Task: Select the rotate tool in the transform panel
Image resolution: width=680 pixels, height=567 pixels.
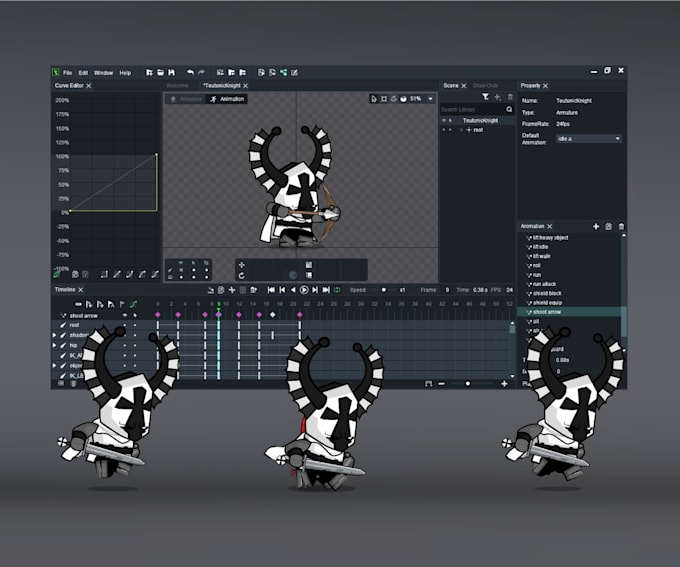Action: click(x=242, y=275)
